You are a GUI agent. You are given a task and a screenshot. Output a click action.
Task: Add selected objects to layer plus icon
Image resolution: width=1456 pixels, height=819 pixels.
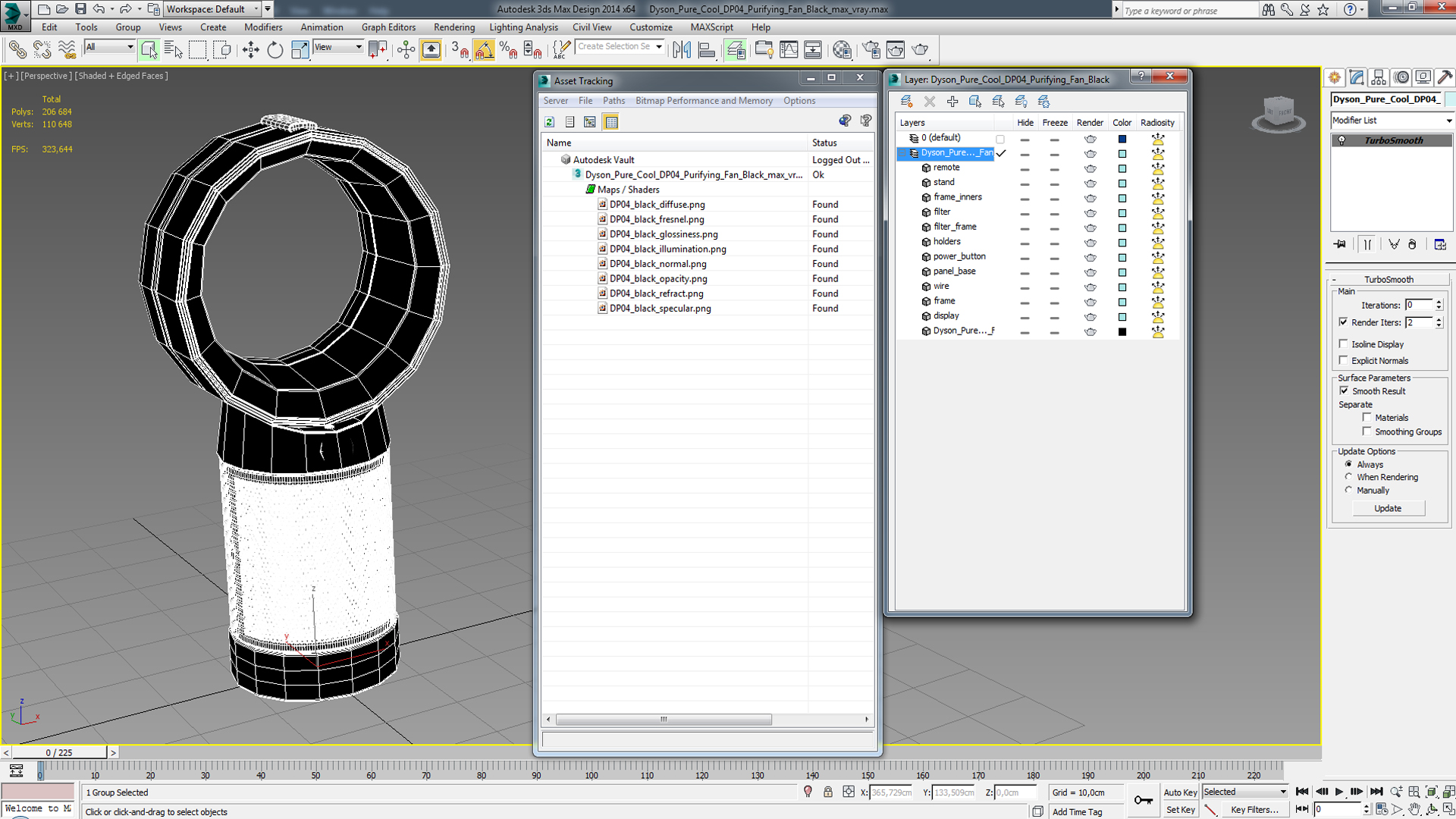tap(952, 101)
